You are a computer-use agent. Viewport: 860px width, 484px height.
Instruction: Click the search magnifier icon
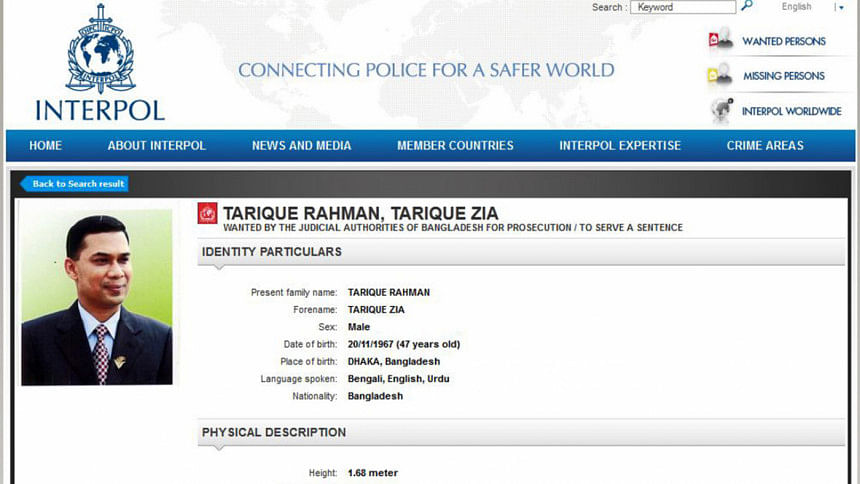point(746,7)
